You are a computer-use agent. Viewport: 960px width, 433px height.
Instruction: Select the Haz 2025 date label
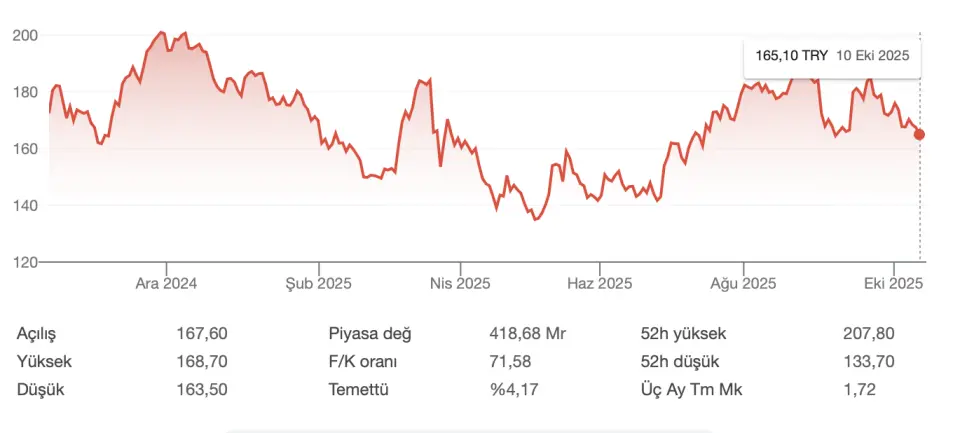pyautogui.click(x=600, y=283)
